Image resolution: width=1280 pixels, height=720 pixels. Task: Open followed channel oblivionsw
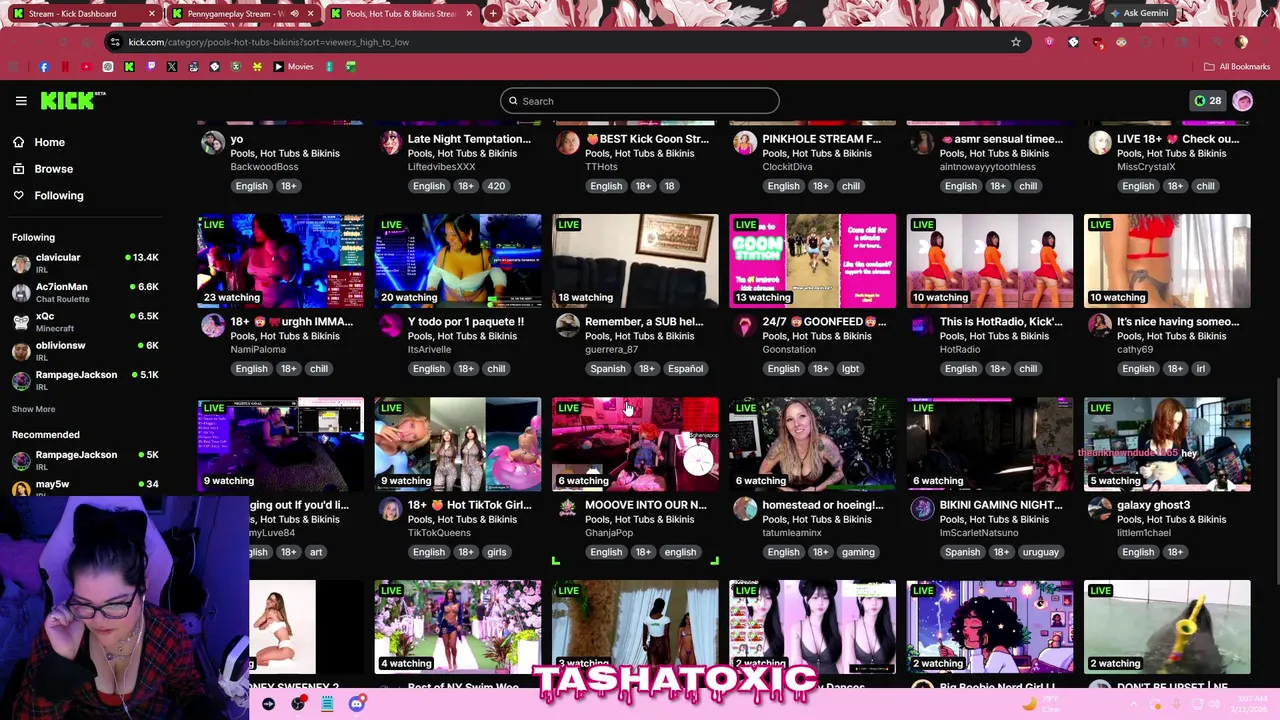(x=85, y=351)
